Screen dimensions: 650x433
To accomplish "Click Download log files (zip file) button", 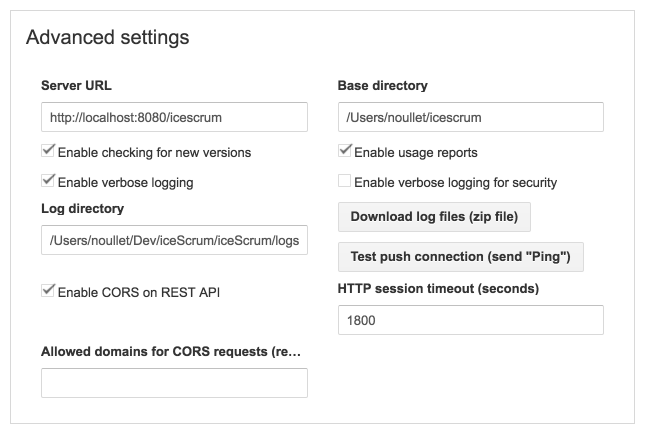I will pos(434,217).
